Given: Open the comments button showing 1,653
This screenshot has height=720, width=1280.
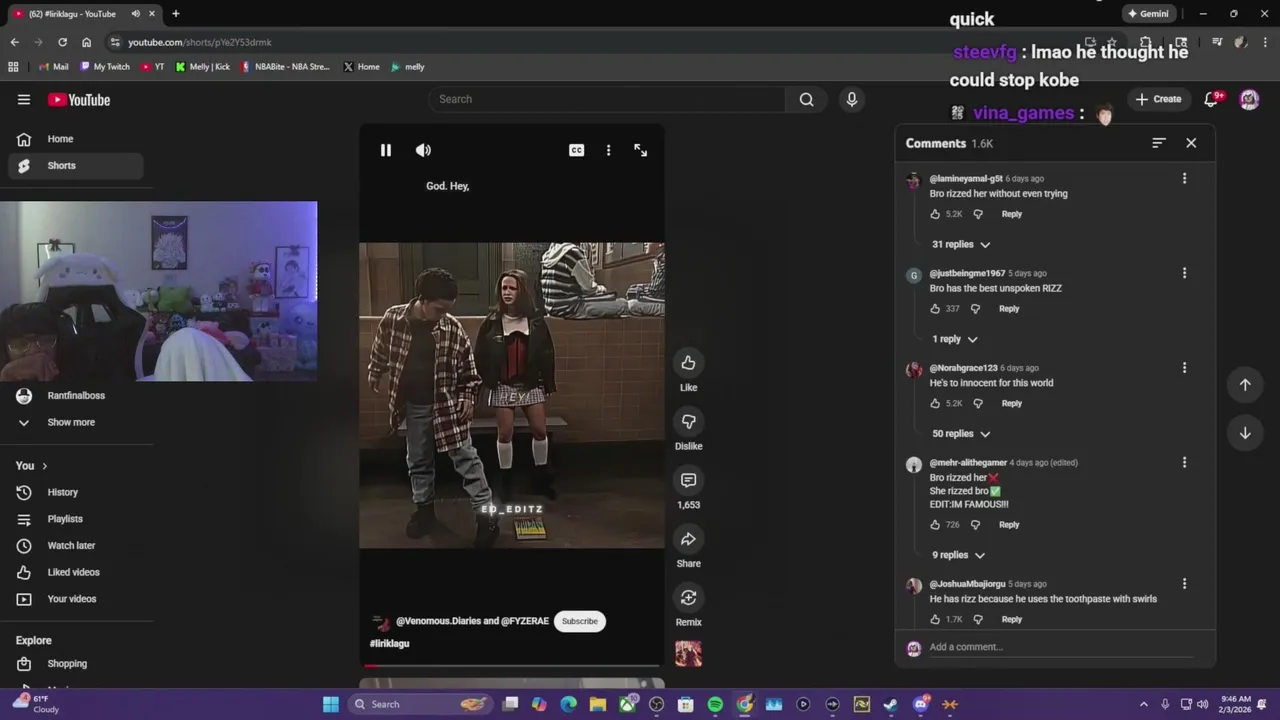Looking at the screenshot, I should coord(688,480).
